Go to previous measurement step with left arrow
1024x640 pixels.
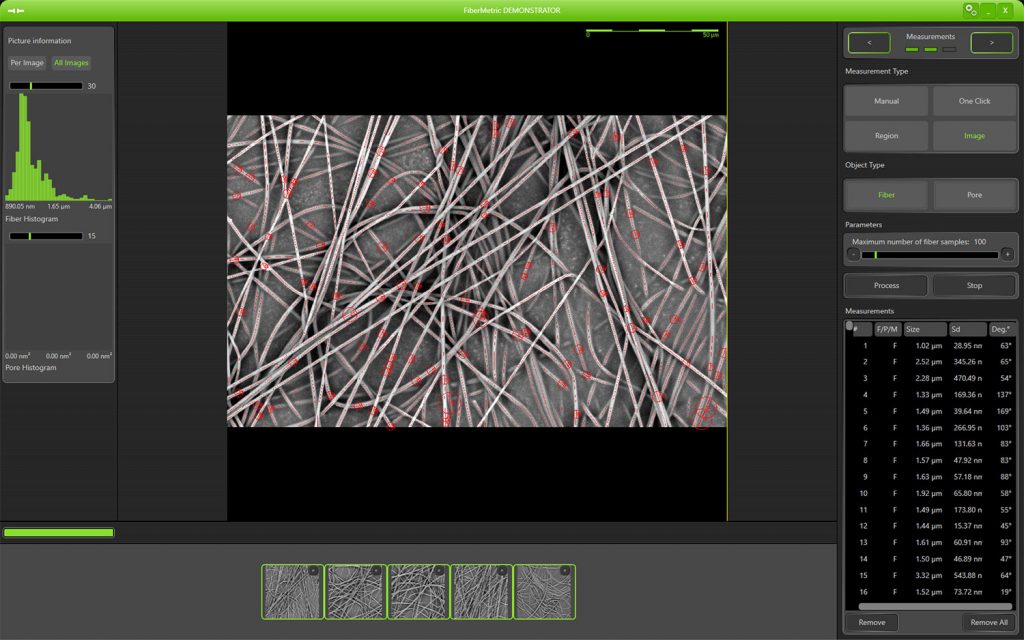click(x=869, y=42)
